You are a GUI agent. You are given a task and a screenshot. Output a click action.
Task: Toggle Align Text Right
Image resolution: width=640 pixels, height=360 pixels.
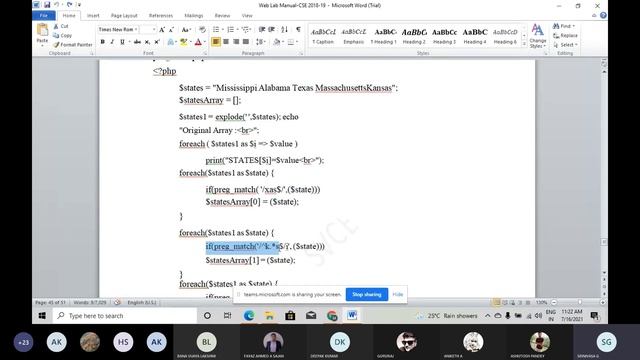(236, 42)
